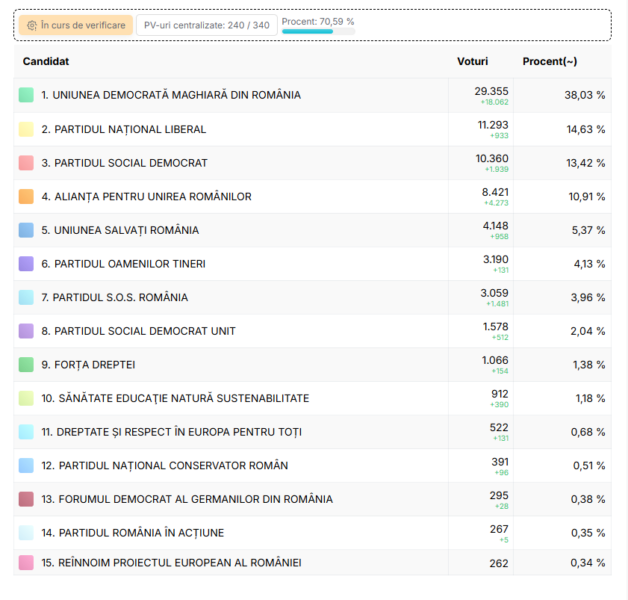628x600 pixels.
Task: Click the 'În curs de verificare' status badge
Action: coord(75,25)
